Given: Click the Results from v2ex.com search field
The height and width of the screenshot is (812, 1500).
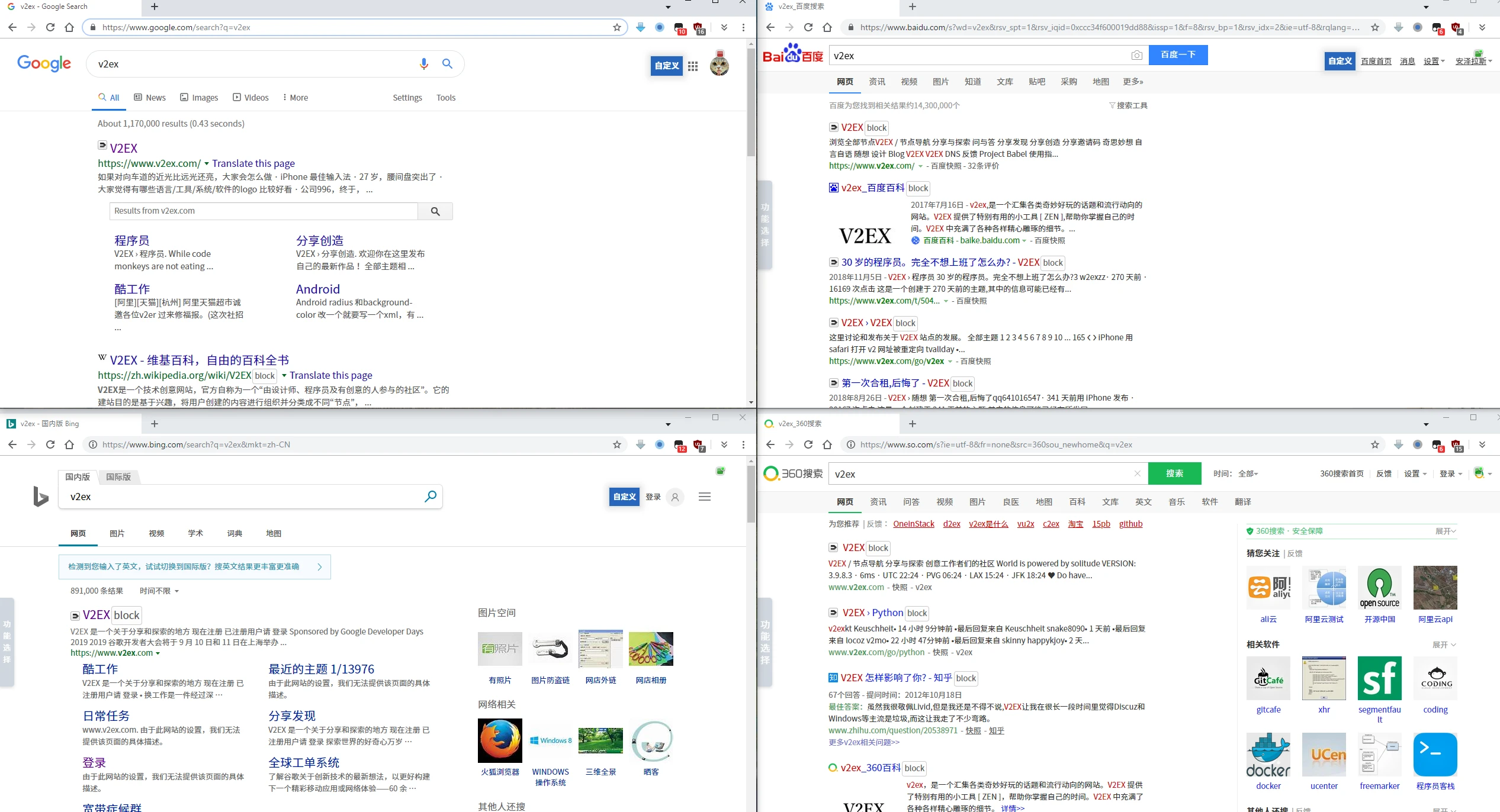Looking at the screenshot, I should [x=264, y=211].
